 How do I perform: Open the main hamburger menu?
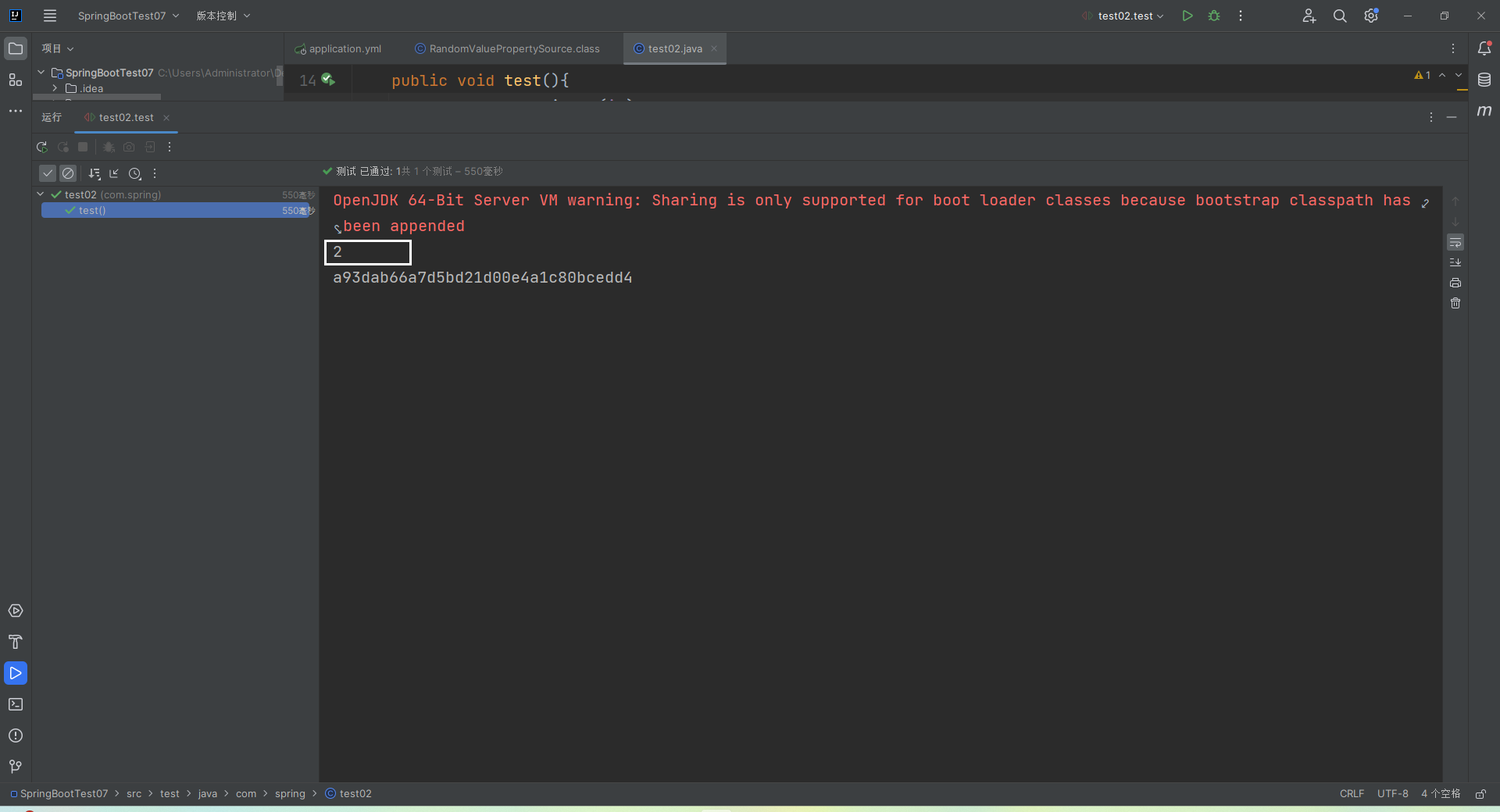(x=50, y=16)
